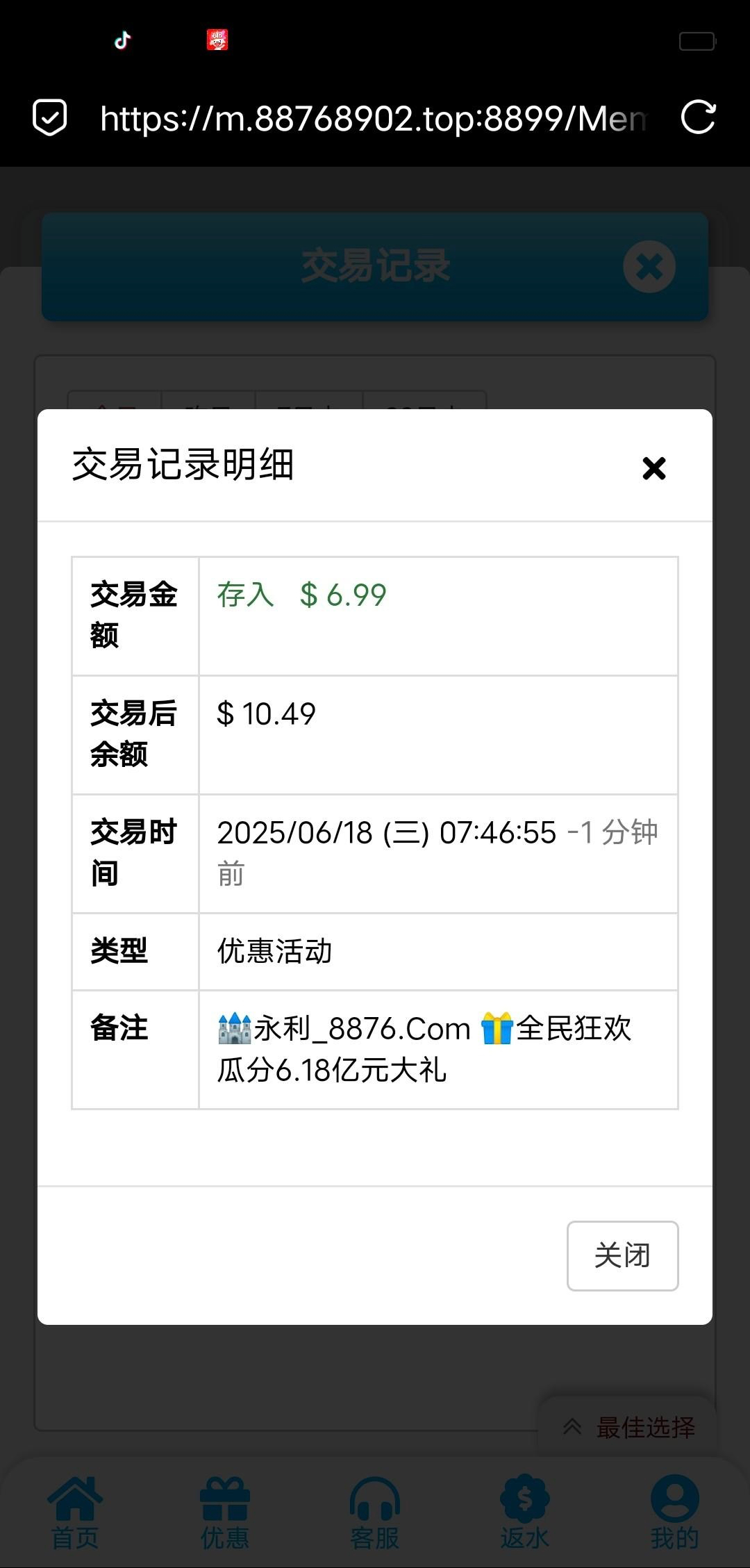Screen dimensions: 750x1568
Task: Expand the 最佳选择 chevron
Action: pos(572,1427)
